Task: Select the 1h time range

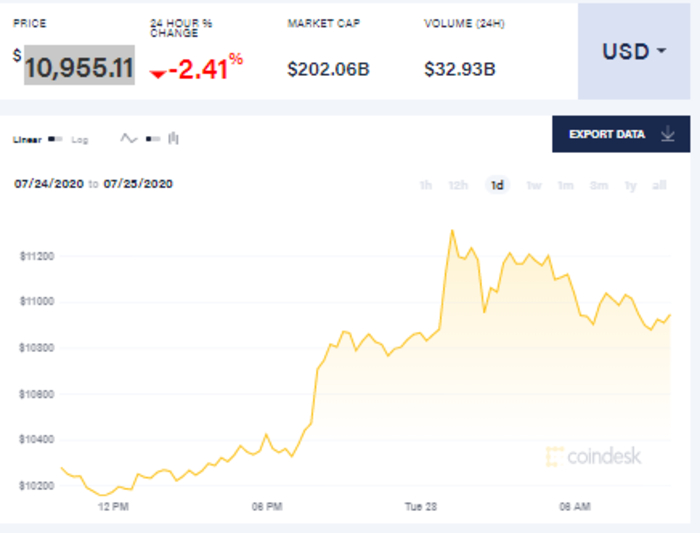Action: pyautogui.click(x=426, y=185)
